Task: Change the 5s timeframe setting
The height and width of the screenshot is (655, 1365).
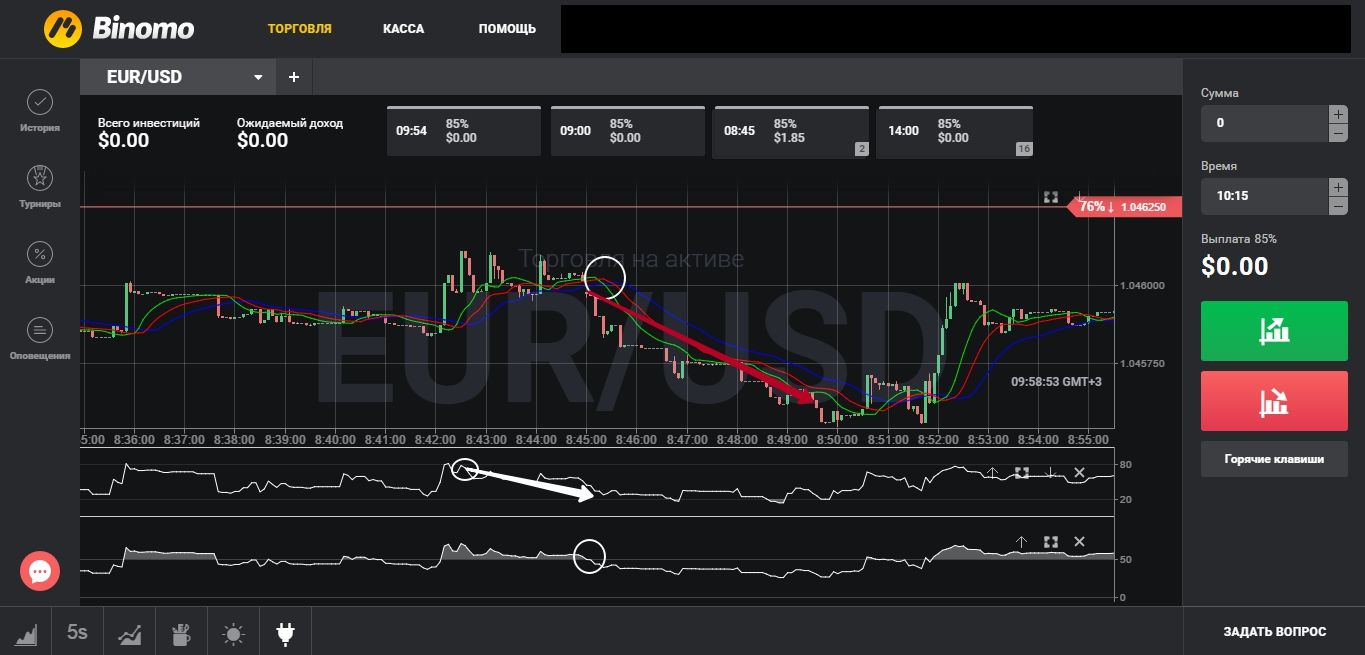Action: [77, 632]
